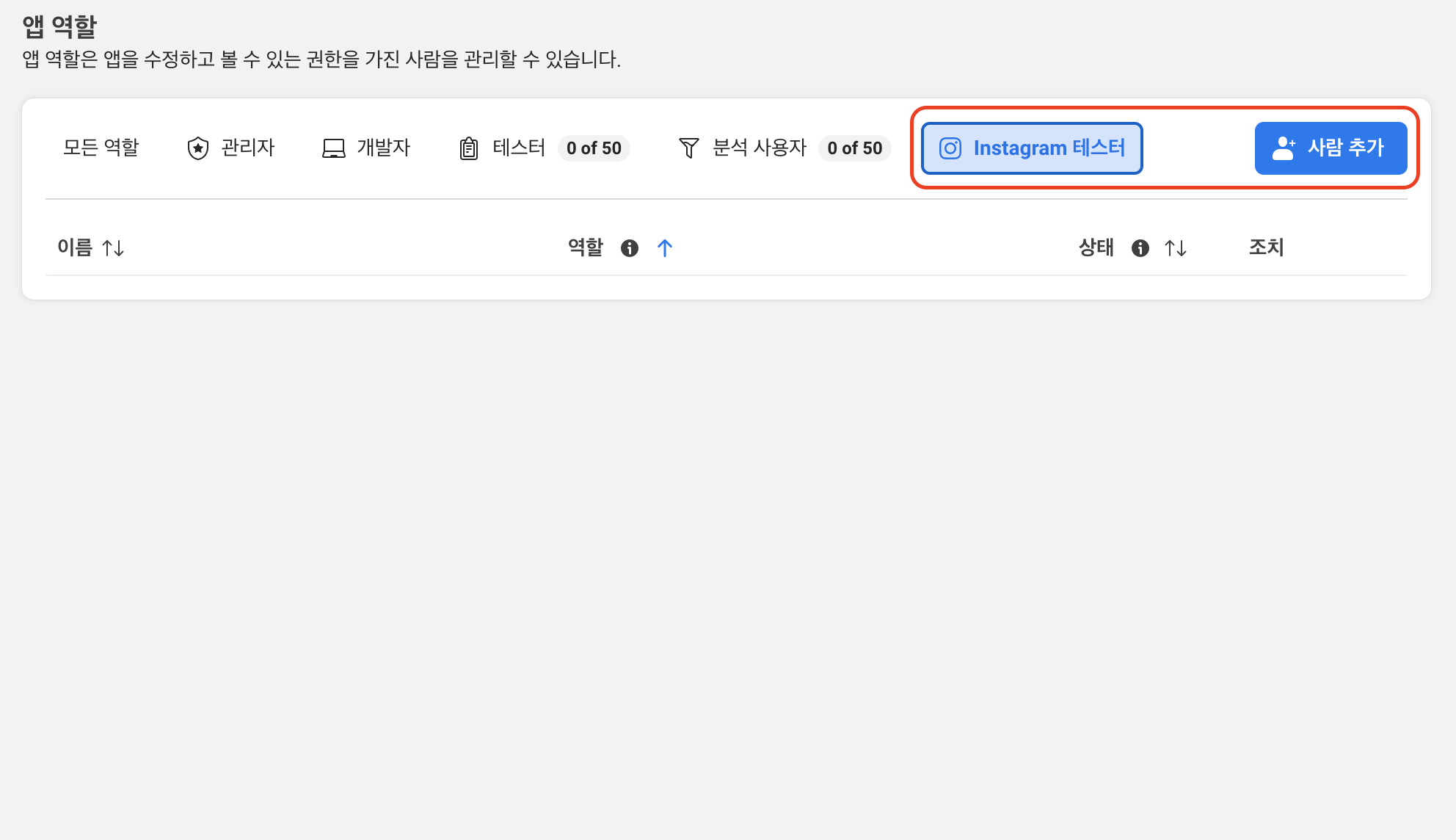This screenshot has width=1456, height=840.
Task: Click the info icon next to 역할
Action: [630, 248]
